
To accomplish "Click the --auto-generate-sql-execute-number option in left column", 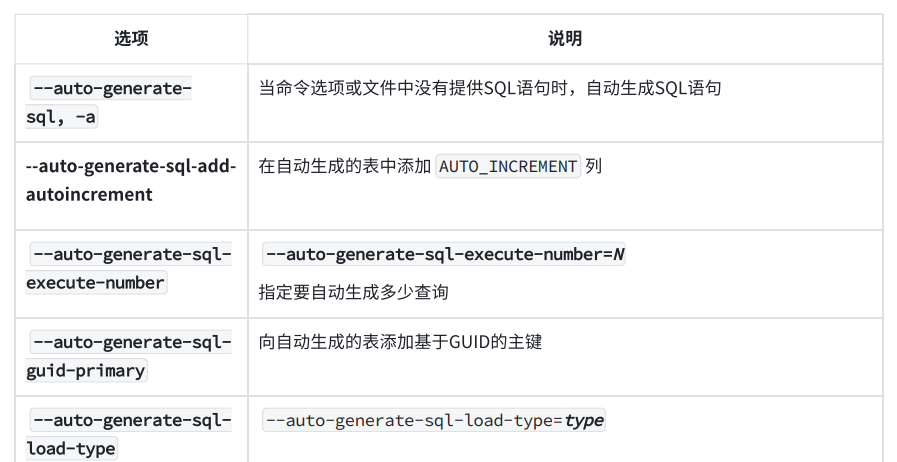I will pos(129,268).
